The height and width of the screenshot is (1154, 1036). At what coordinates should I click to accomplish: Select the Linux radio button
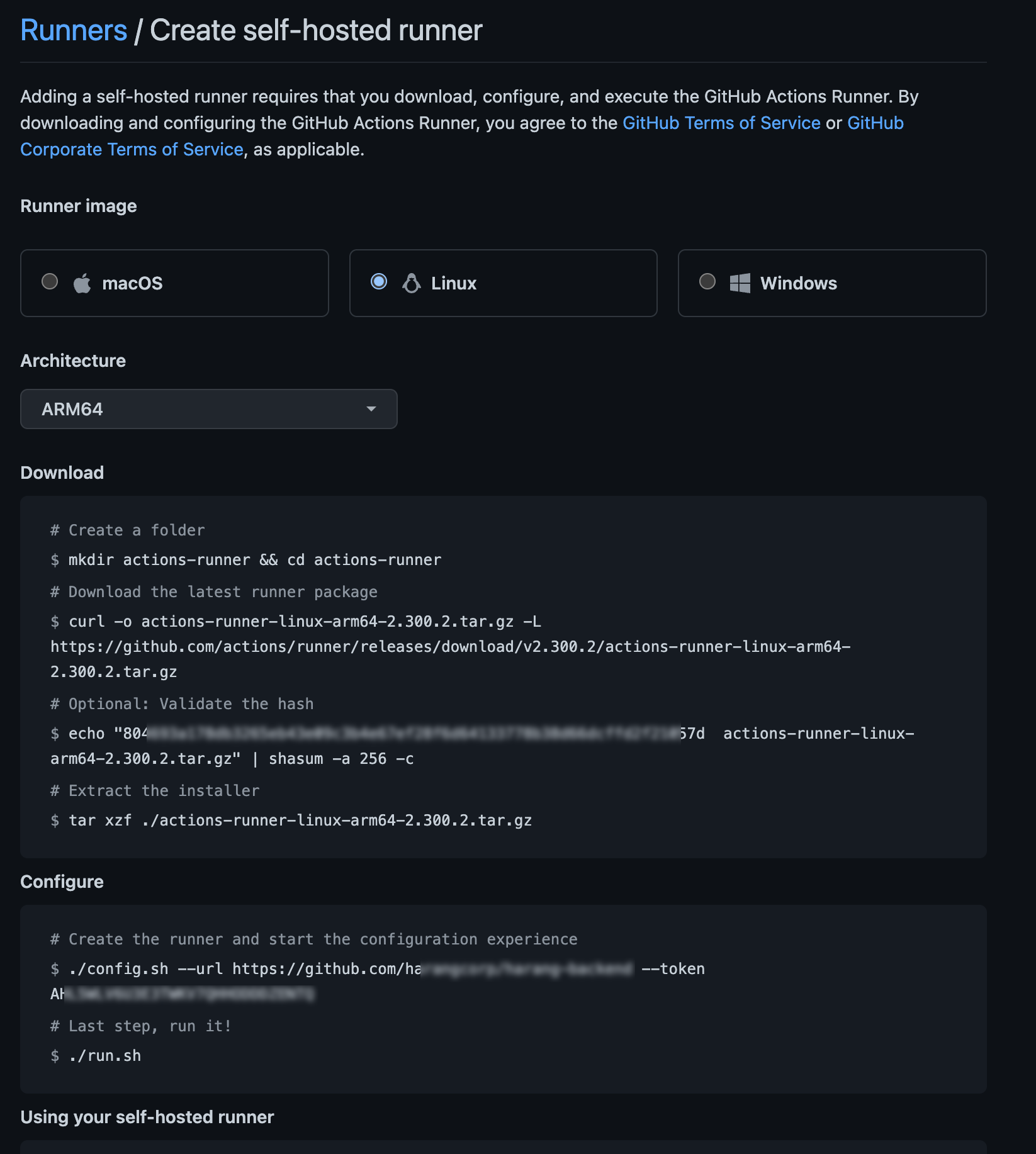click(x=379, y=281)
